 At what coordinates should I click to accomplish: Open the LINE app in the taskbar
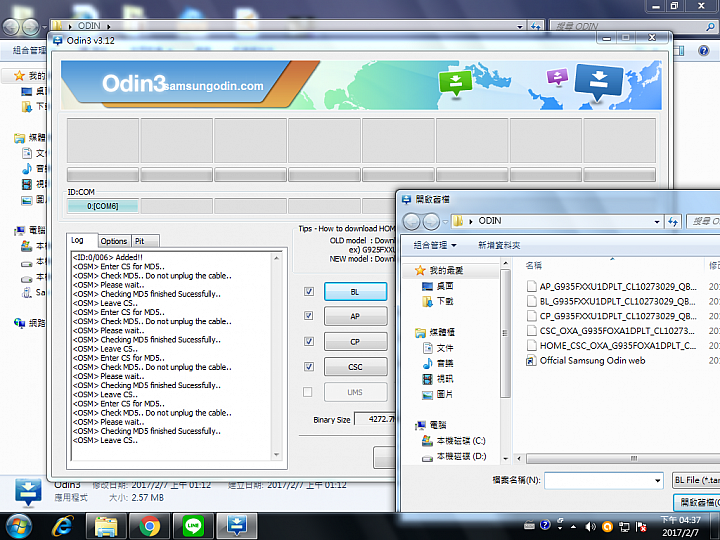pos(193,526)
